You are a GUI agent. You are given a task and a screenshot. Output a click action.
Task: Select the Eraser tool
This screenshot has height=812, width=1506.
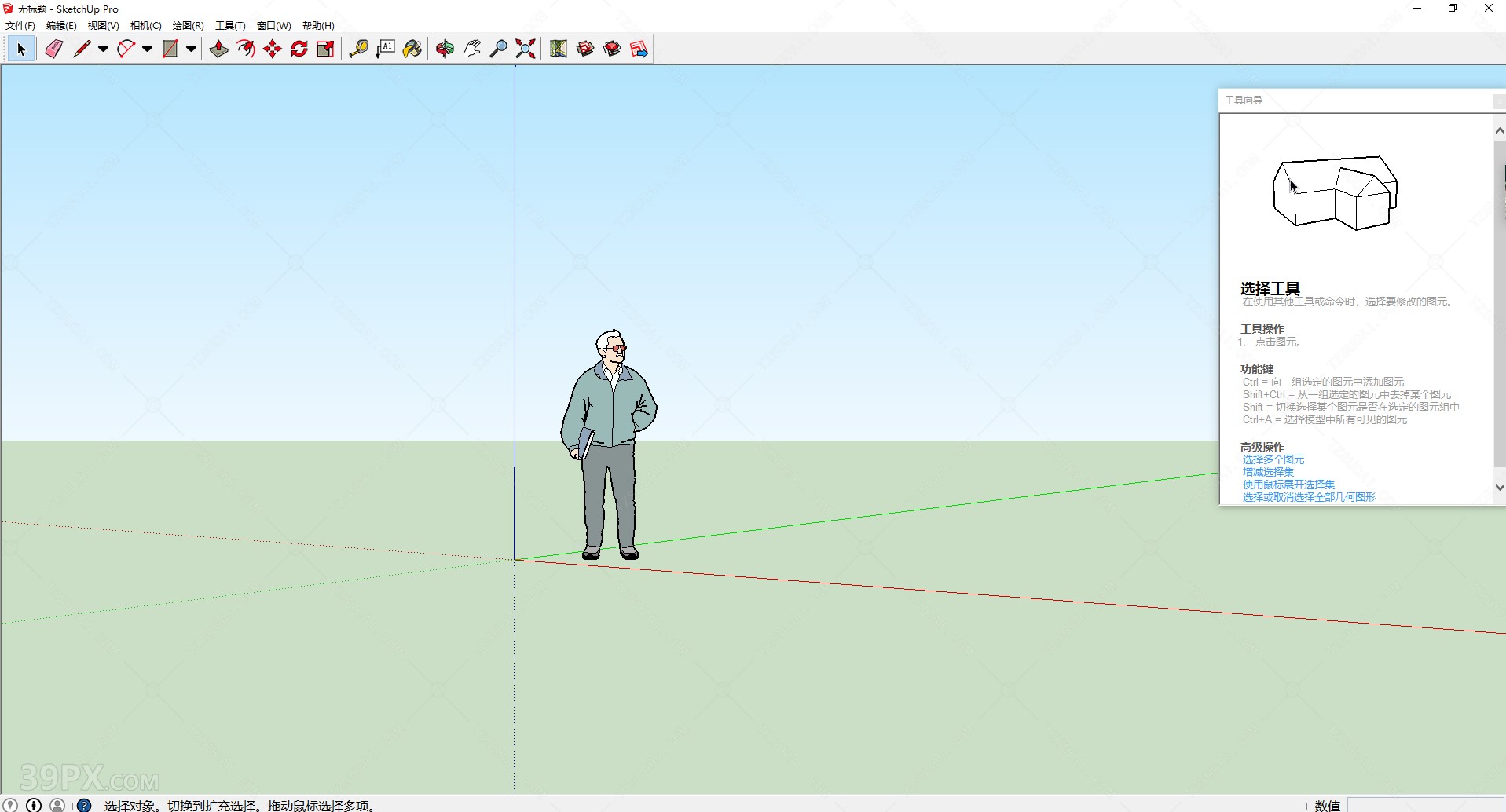(53, 49)
